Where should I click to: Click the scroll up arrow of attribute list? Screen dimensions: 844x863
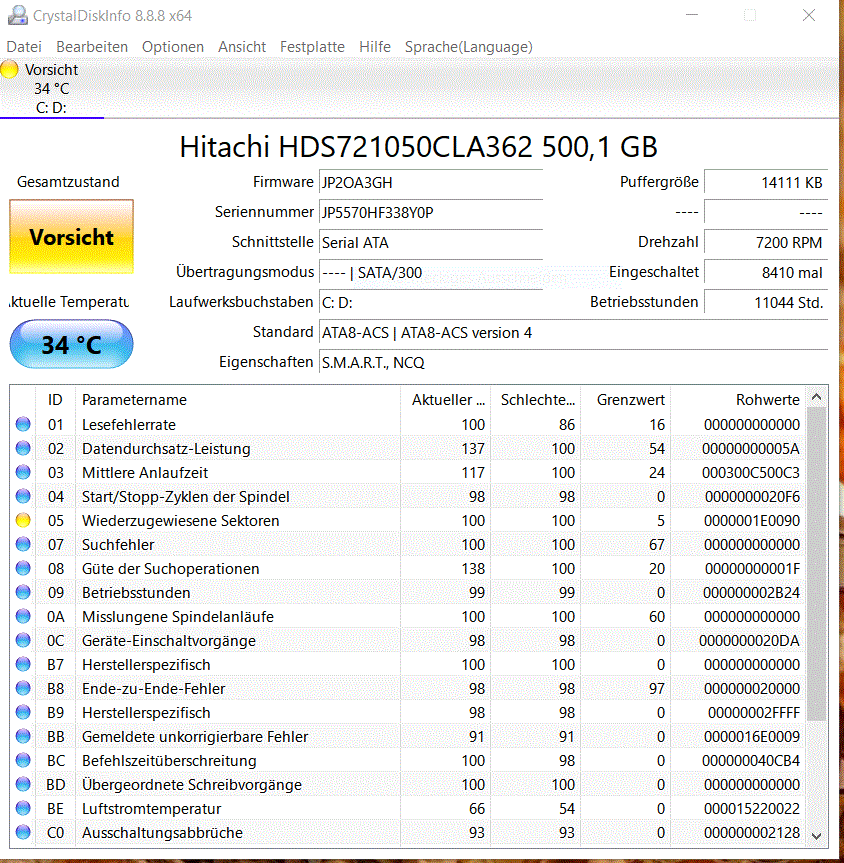point(816,397)
